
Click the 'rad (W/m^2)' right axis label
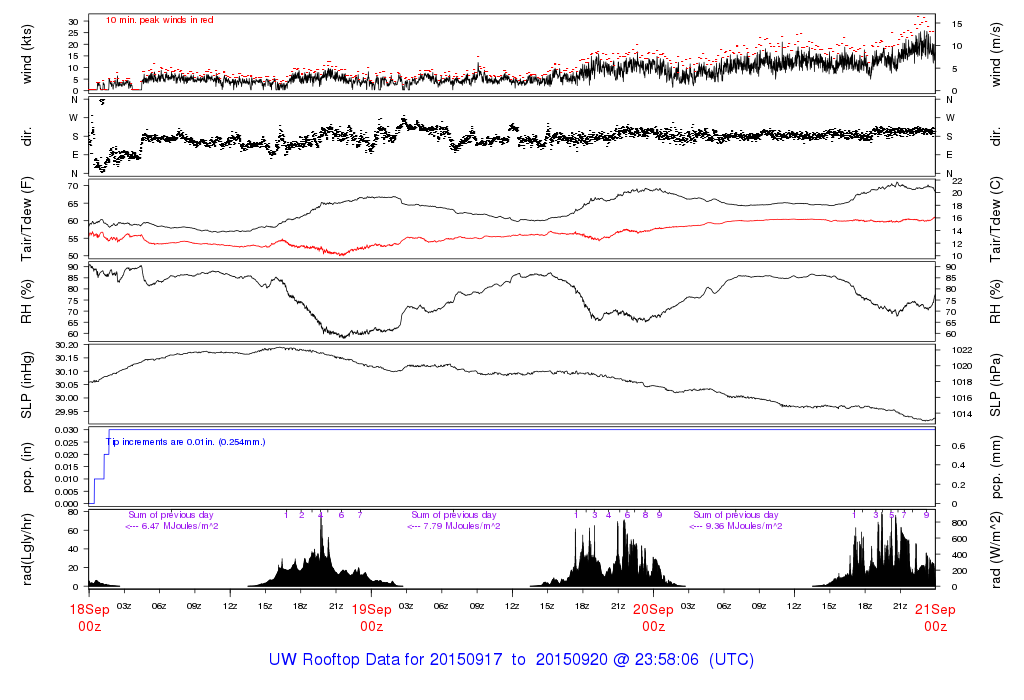(x=997, y=548)
